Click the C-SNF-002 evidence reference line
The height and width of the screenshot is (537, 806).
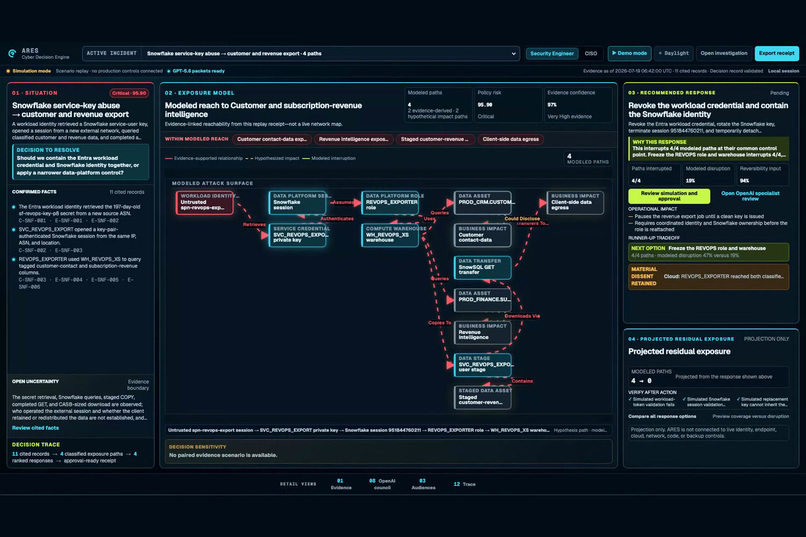50,250
